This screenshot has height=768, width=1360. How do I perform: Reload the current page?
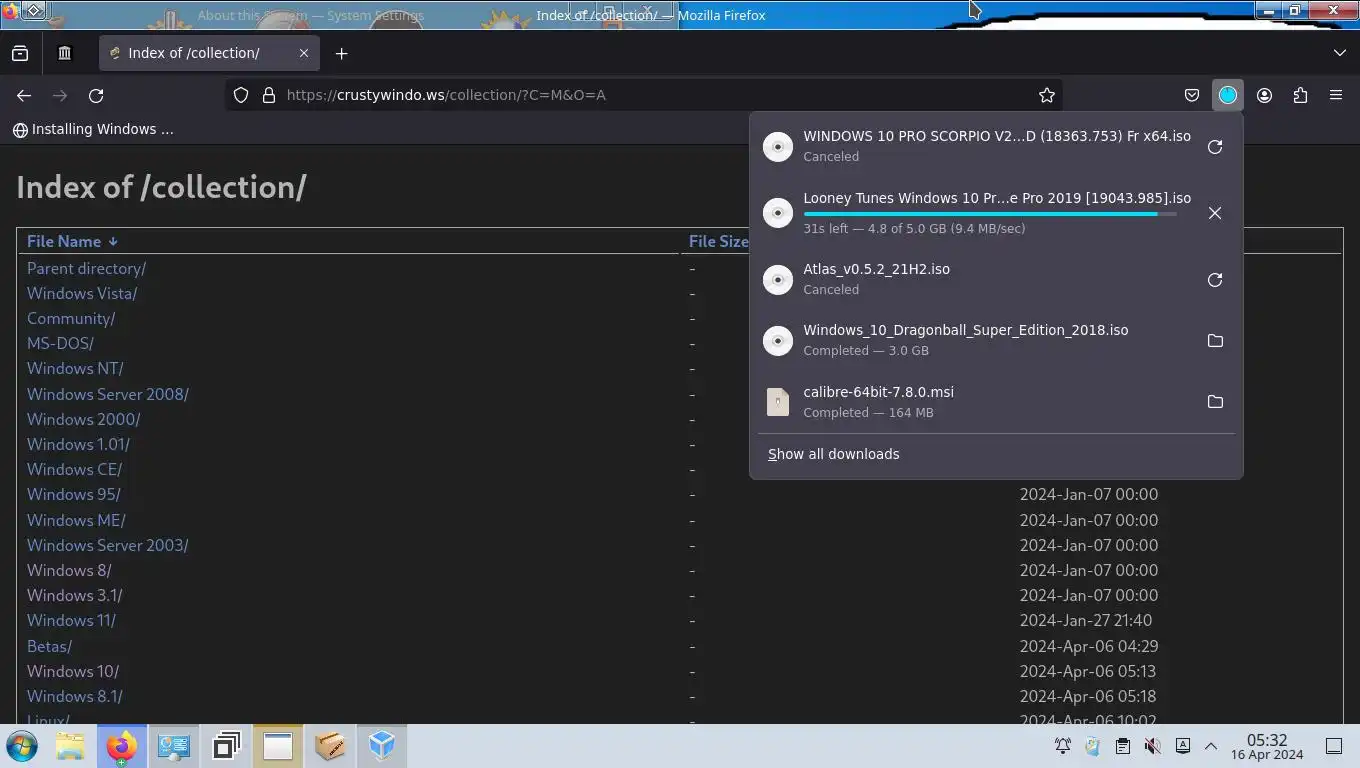pyautogui.click(x=96, y=95)
